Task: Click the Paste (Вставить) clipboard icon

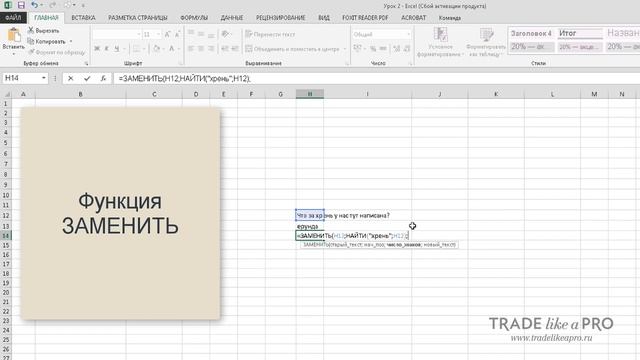Action: [x=13, y=35]
